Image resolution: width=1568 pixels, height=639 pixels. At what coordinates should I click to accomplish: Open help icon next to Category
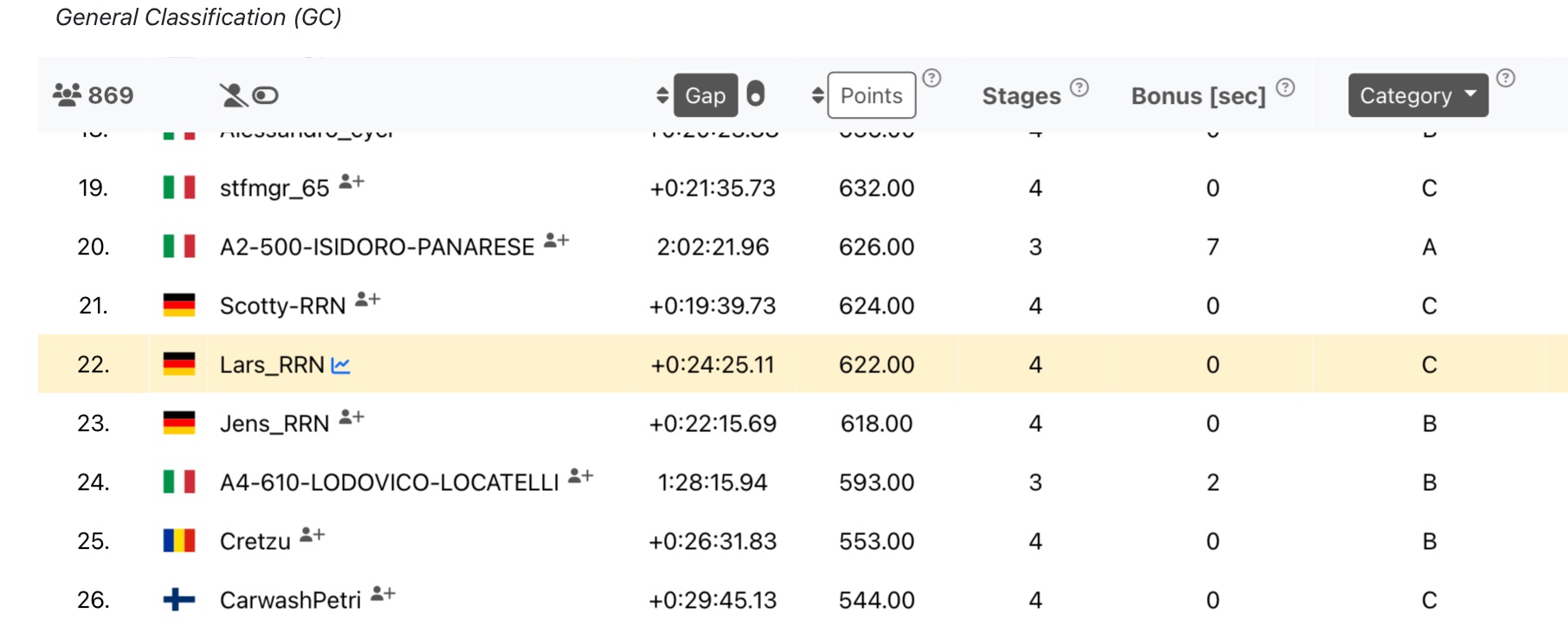(1506, 78)
